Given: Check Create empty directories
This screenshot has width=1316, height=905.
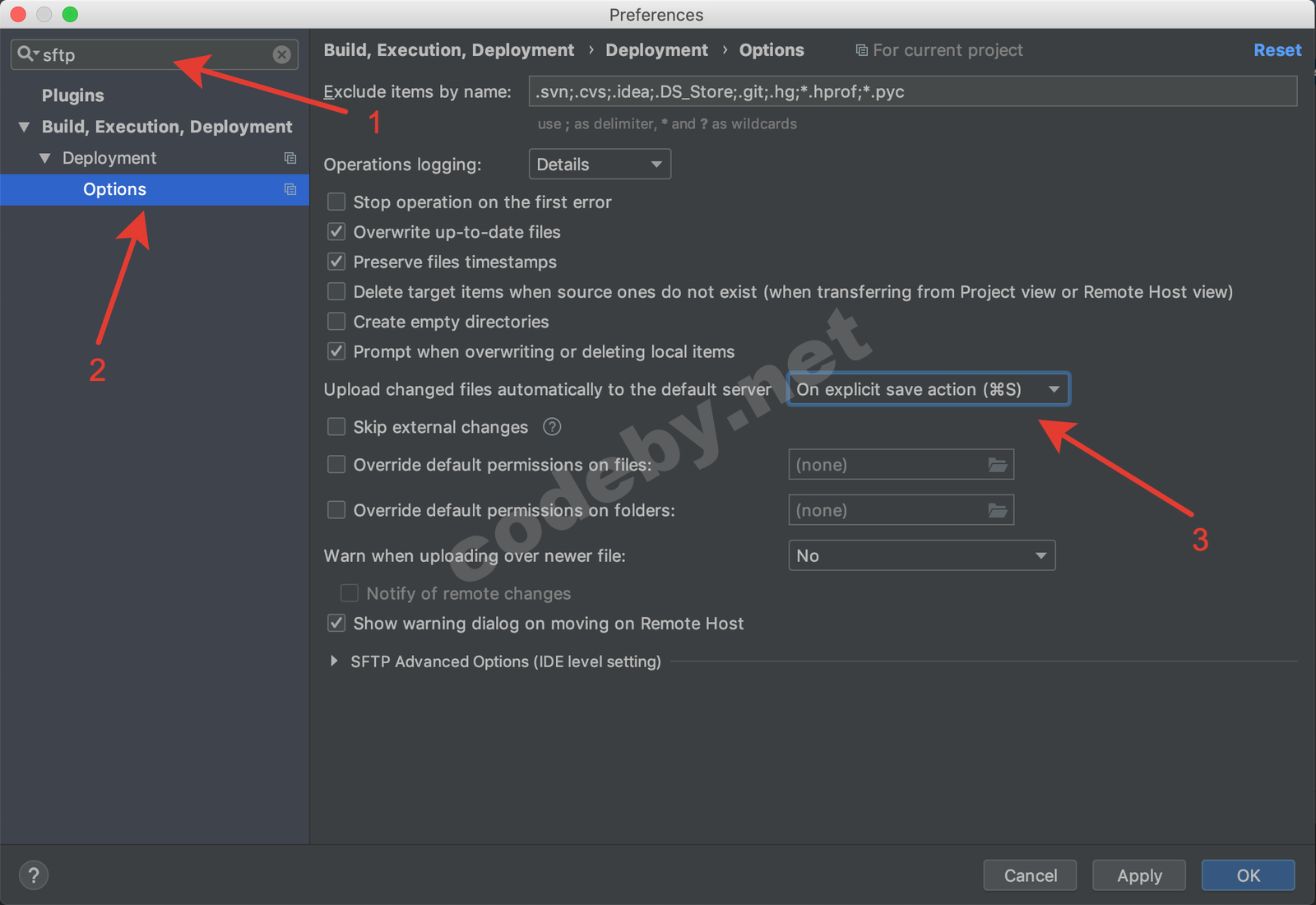Looking at the screenshot, I should [x=336, y=322].
